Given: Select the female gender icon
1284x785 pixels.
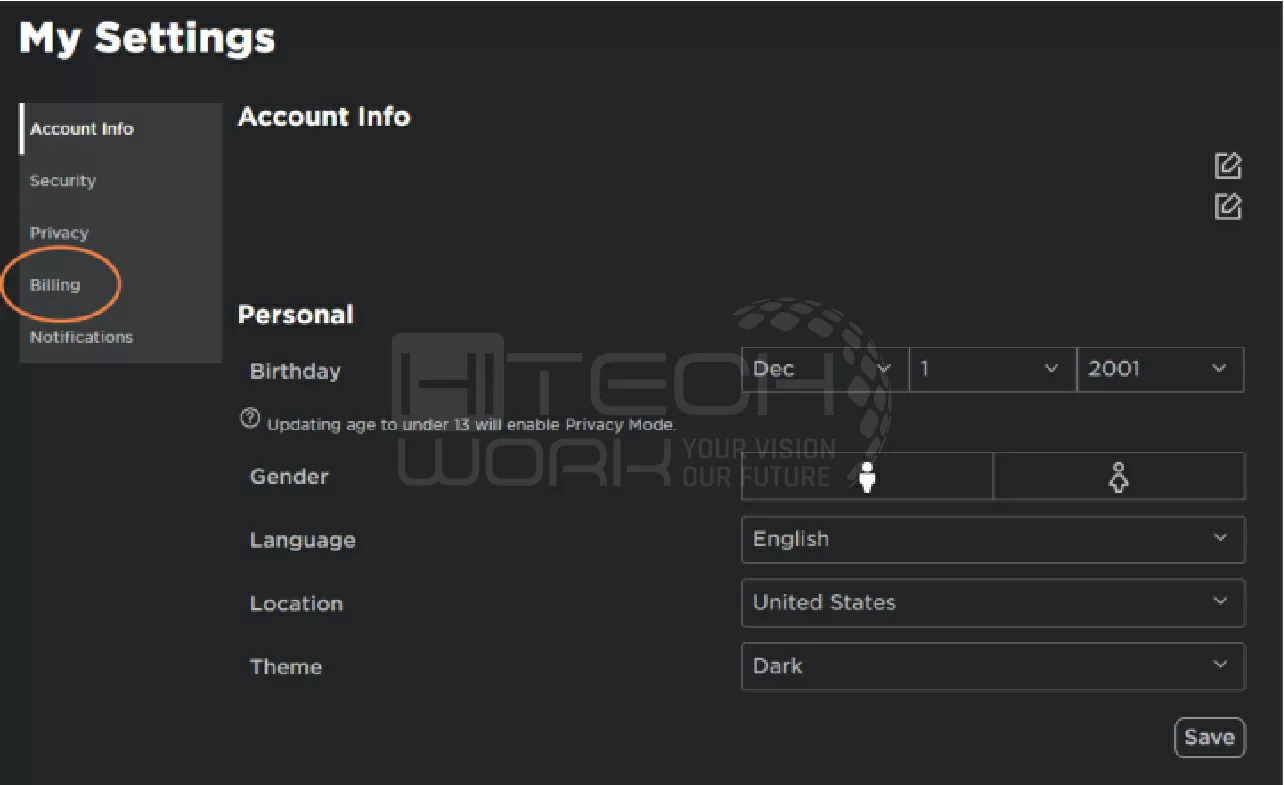Looking at the screenshot, I should point(1119,477).
